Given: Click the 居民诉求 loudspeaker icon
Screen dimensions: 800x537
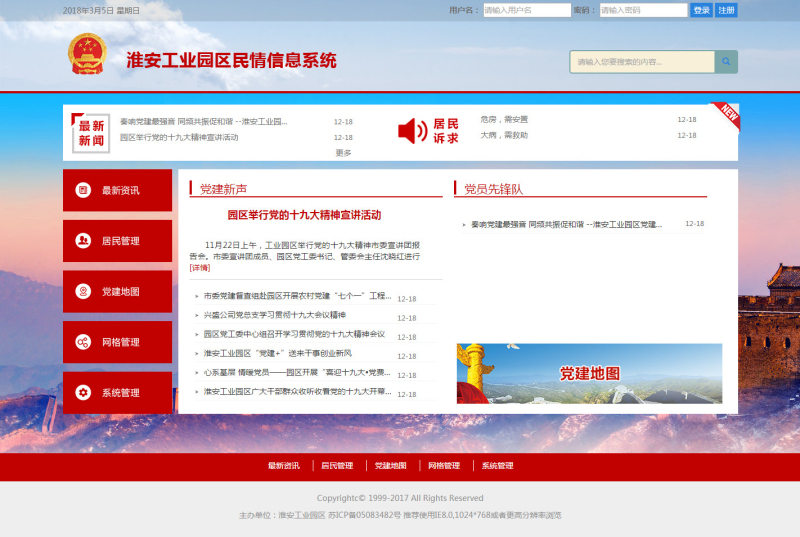Looking at the screenshot, I should (x=412, y=131).
